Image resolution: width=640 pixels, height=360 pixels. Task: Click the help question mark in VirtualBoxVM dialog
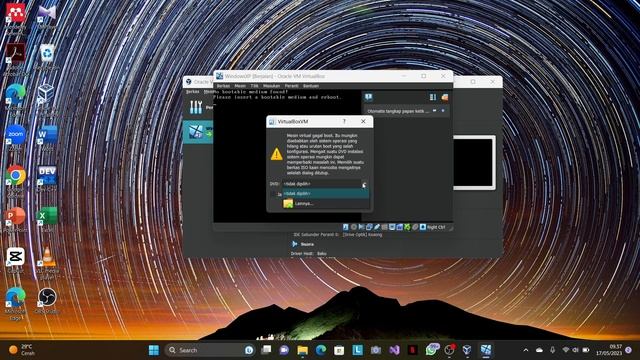click(344, 121)
